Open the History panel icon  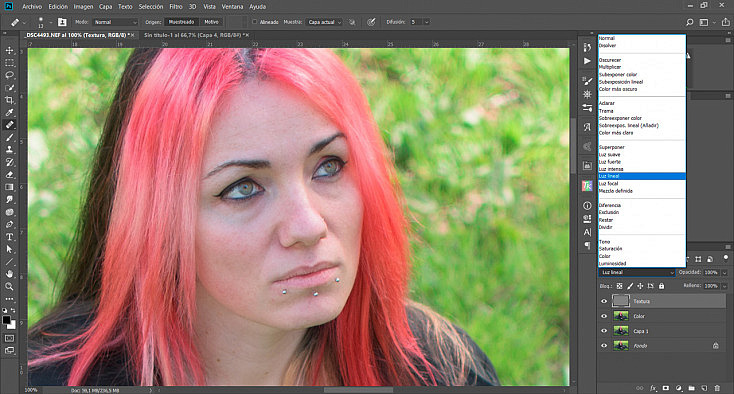tap(587, 47)
